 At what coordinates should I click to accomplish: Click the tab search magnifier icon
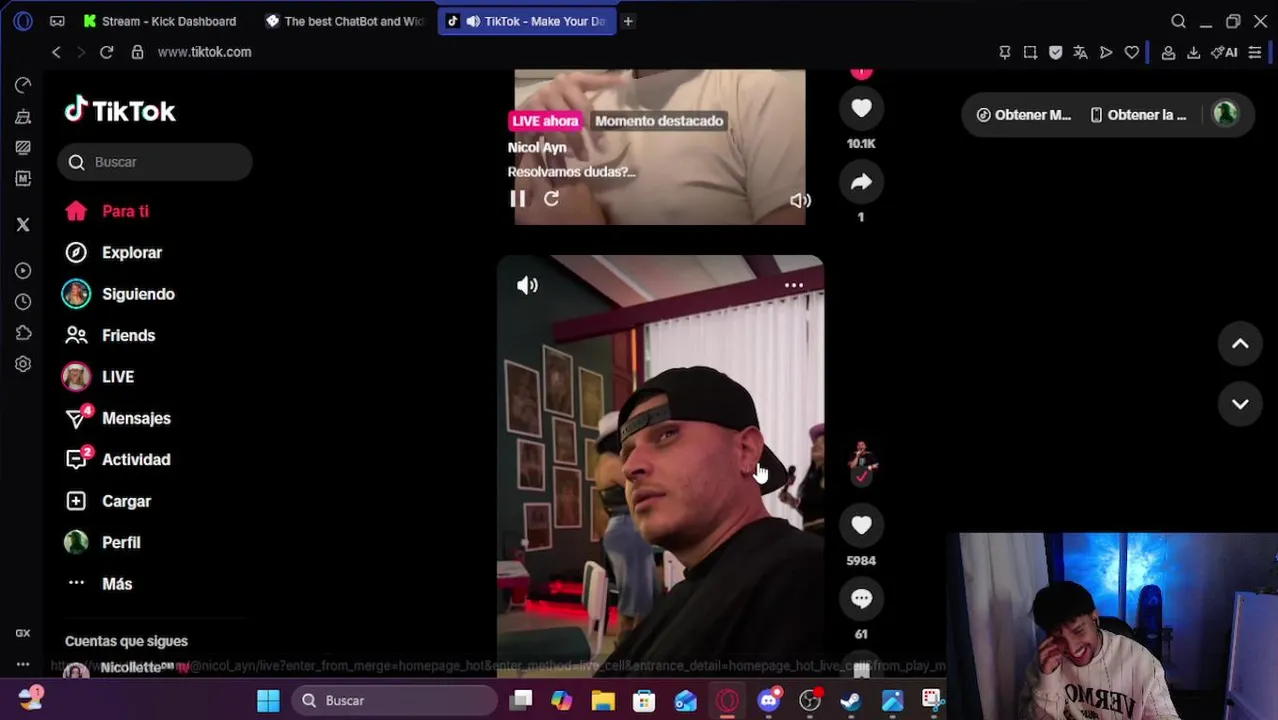pos(1178,21)
